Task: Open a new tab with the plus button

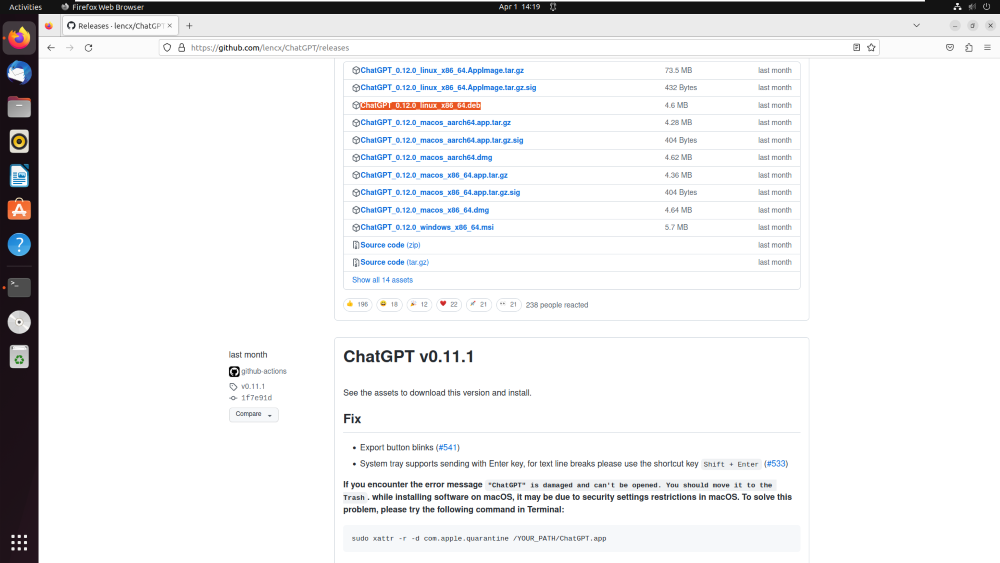Action: pyautogui.click(x=189, y=26)
